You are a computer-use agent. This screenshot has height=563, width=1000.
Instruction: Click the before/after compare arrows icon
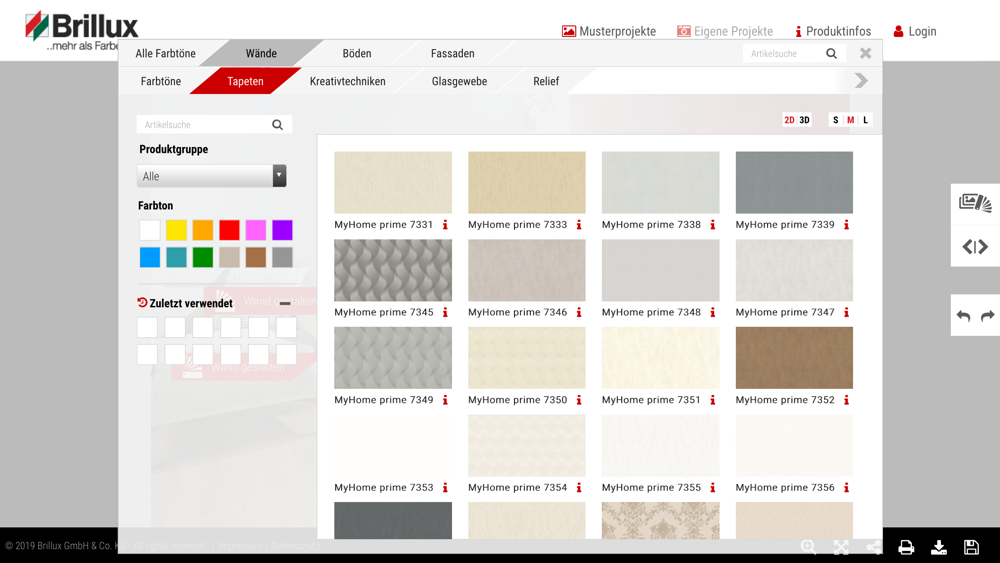(975, 246)
